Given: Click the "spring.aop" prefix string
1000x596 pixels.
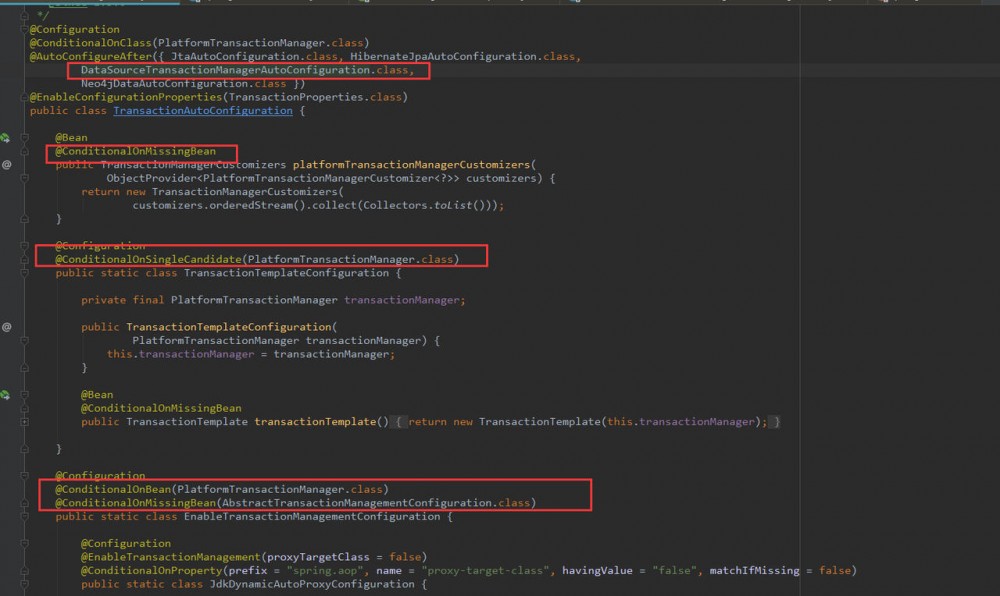Looking at the screenshot, I should pos(325,571).
